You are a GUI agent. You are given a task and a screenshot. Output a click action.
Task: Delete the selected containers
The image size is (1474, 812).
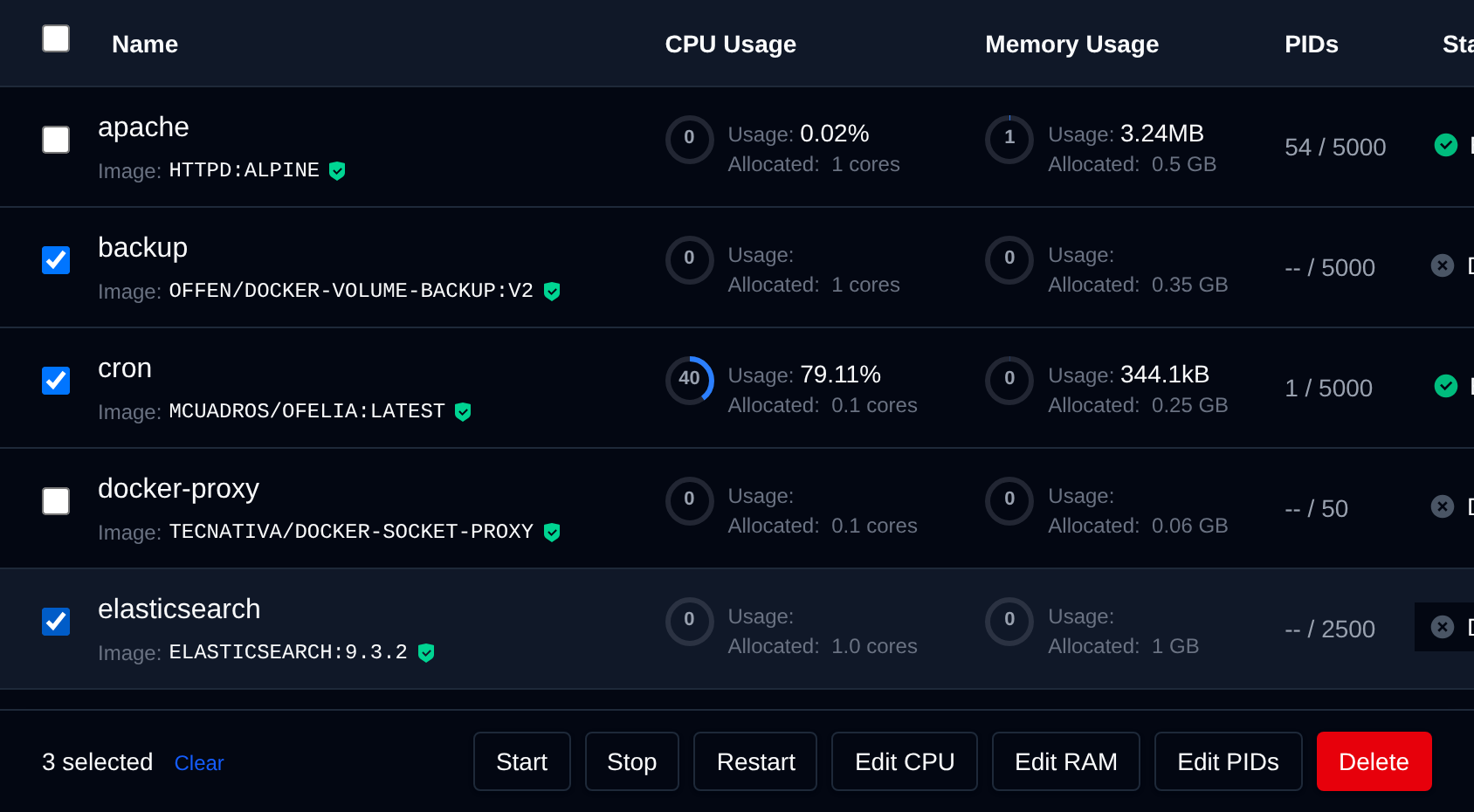pos(1374,761)
